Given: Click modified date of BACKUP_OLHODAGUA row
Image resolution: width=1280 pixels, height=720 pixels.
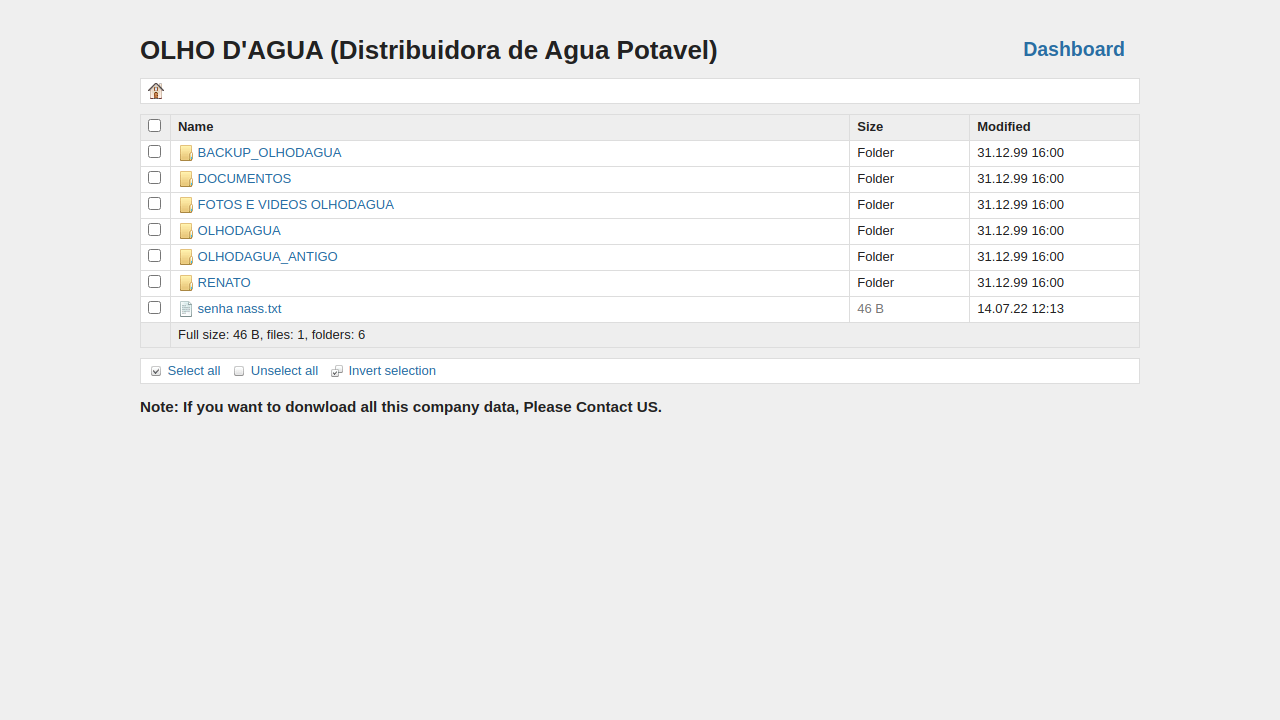Looking at the screenshot, I should pyautogui.click(x=1020, y=153).
